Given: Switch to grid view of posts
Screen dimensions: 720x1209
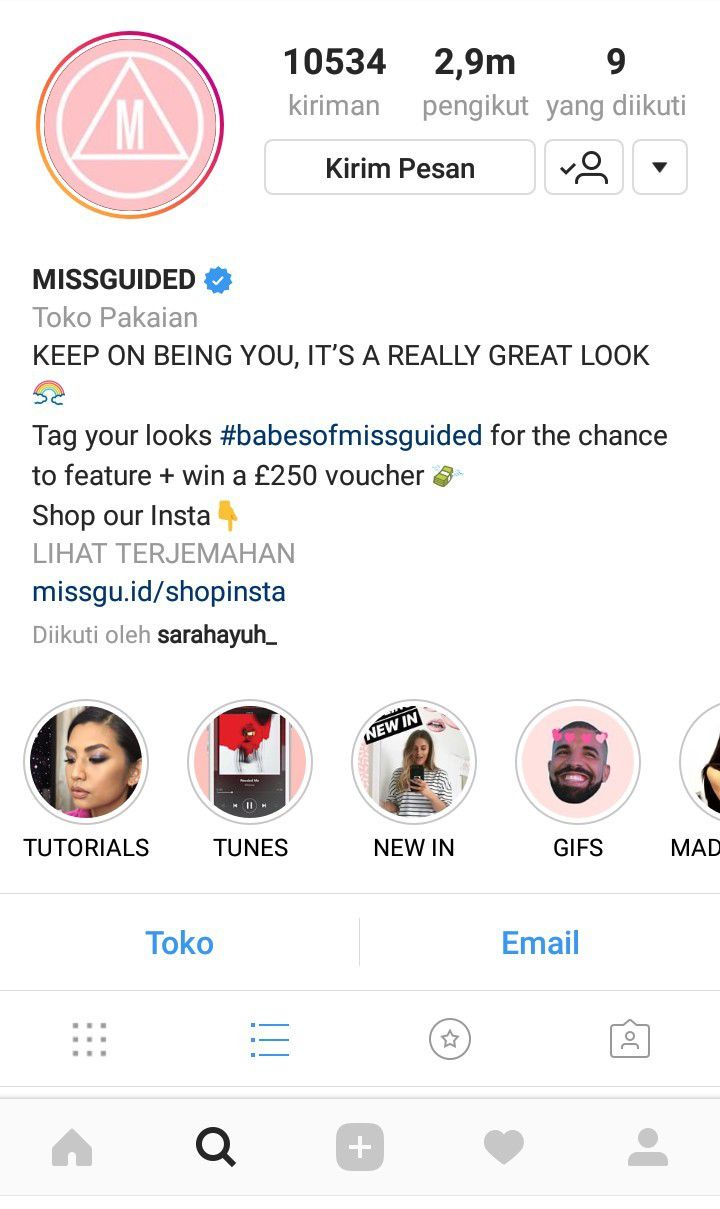Looking at the screenshot, I should click(90, 1040).
